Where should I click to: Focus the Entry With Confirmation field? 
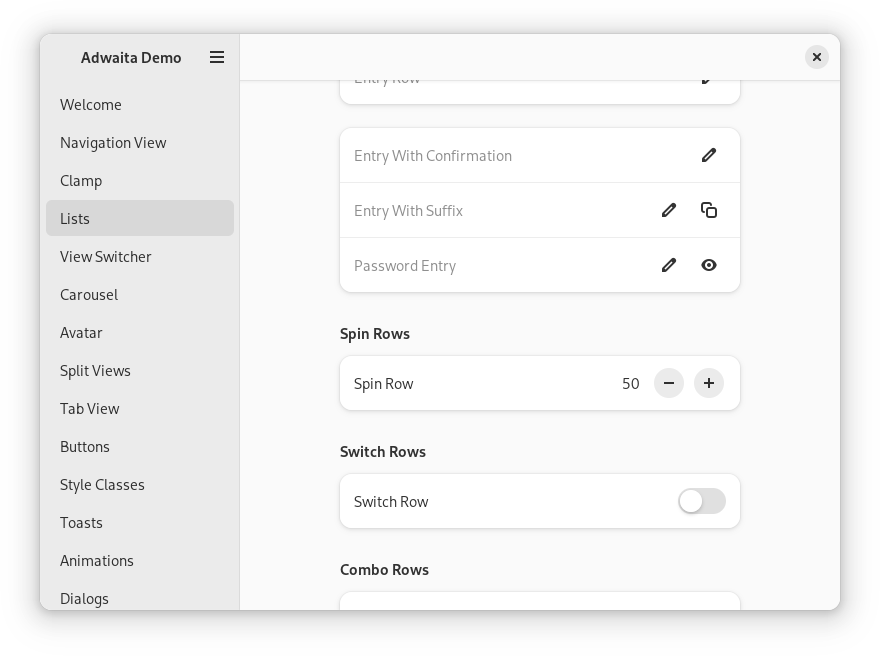(x=540, y=155)
